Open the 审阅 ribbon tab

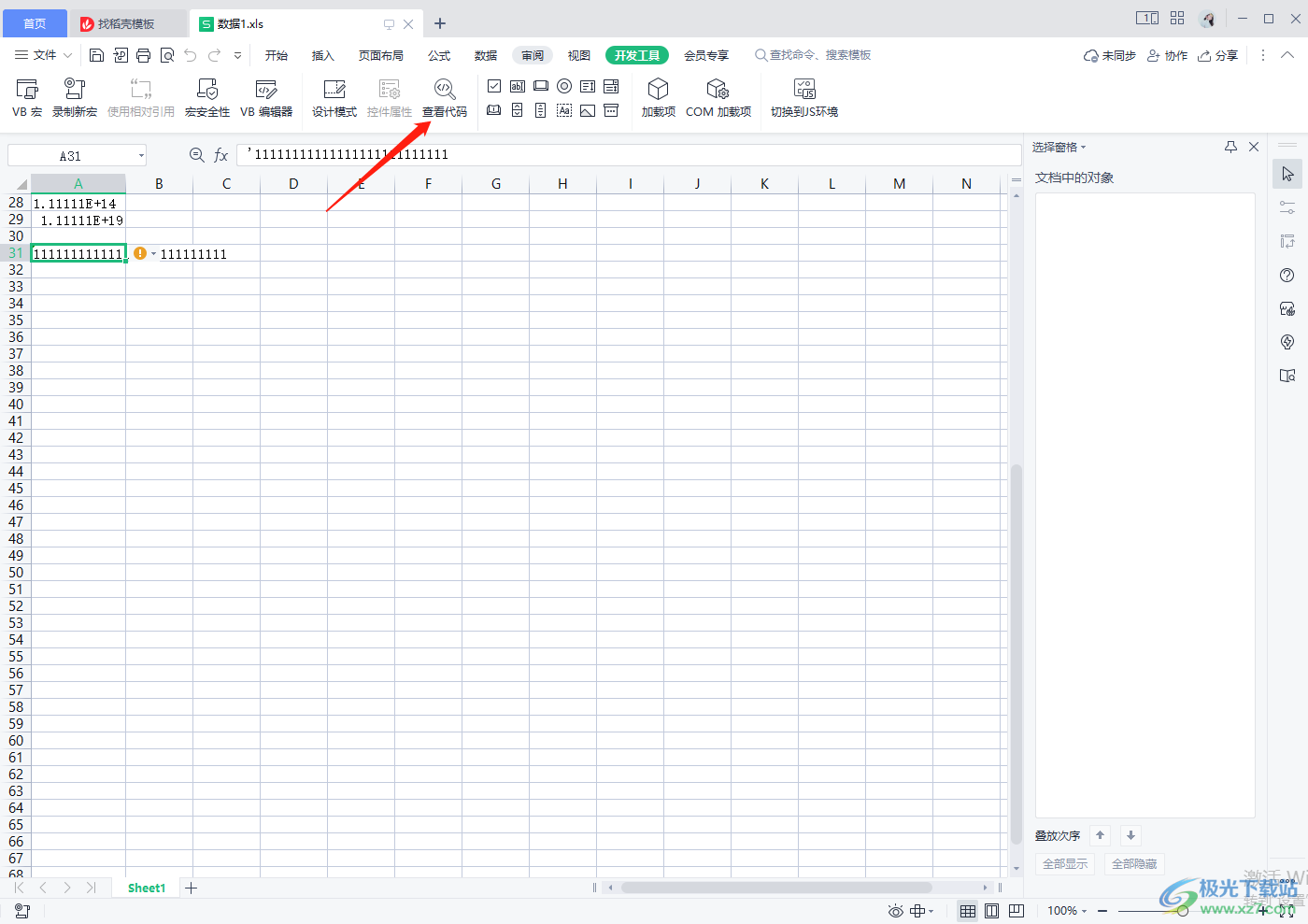[x=533, y=56]
